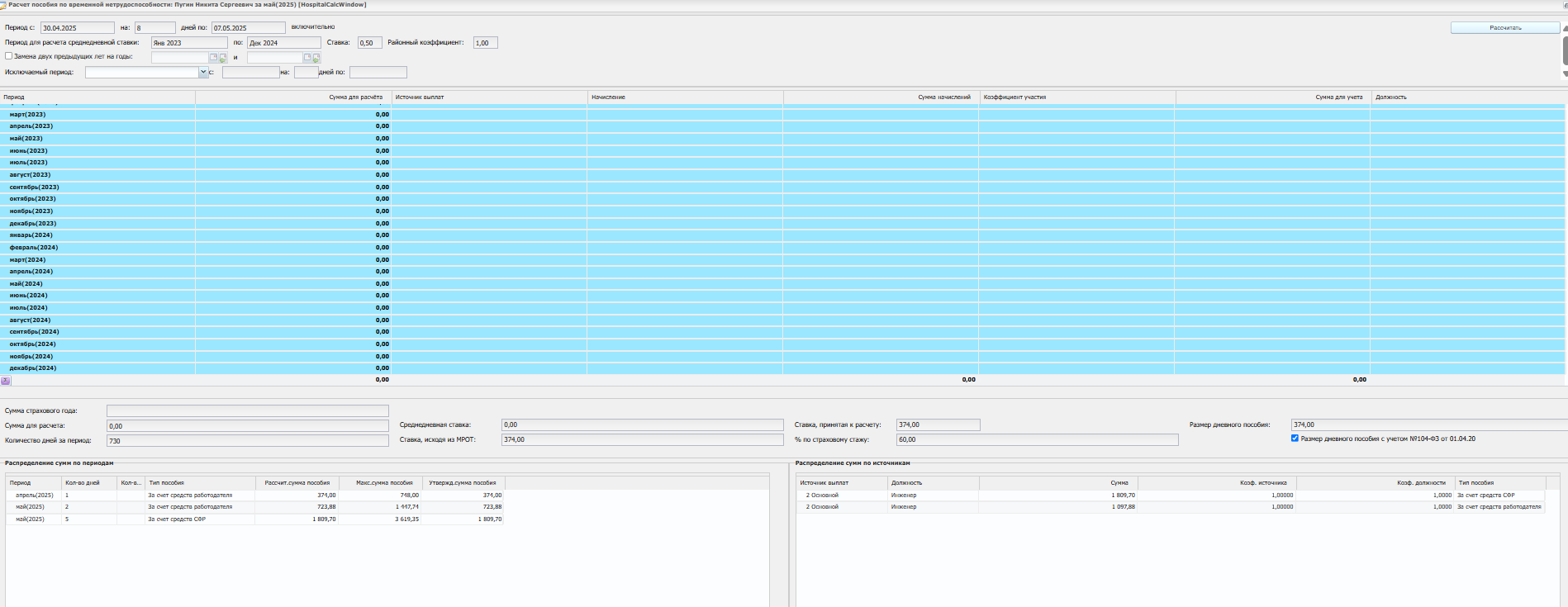Screen dimensions: 1568x607
Task: Select the 'январь(2024)' period row
Action: (x=782, y=235)
